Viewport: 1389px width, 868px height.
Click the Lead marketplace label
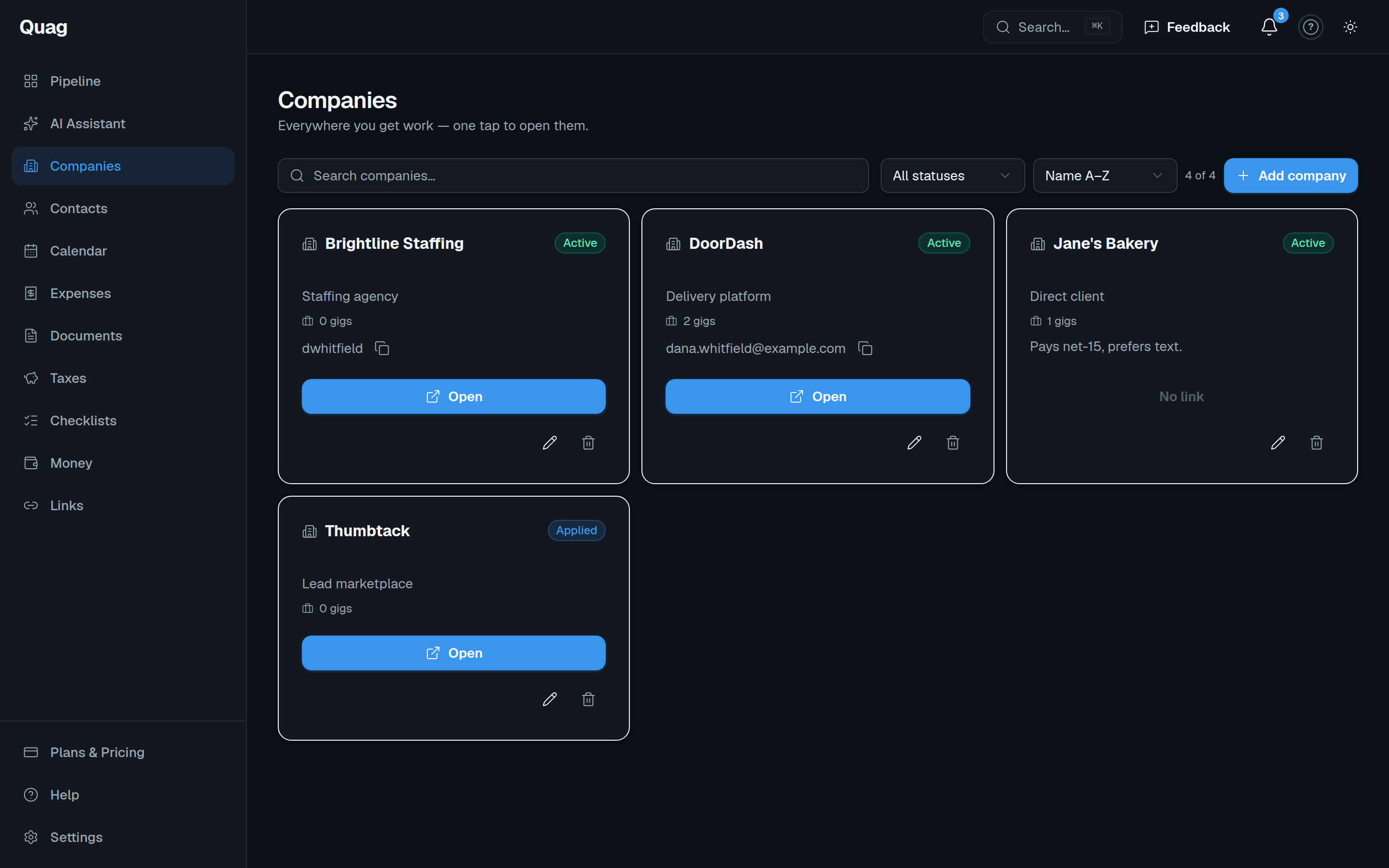tap(357, 584)
